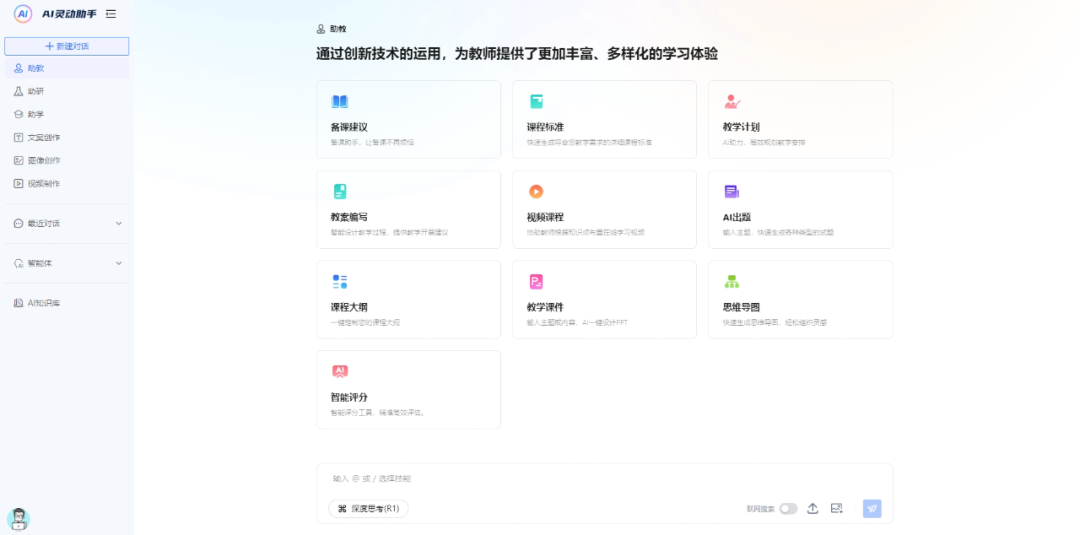Collapse the sidebar using the menu icon
Screen dimensions: 1080x535
(111, 14)
